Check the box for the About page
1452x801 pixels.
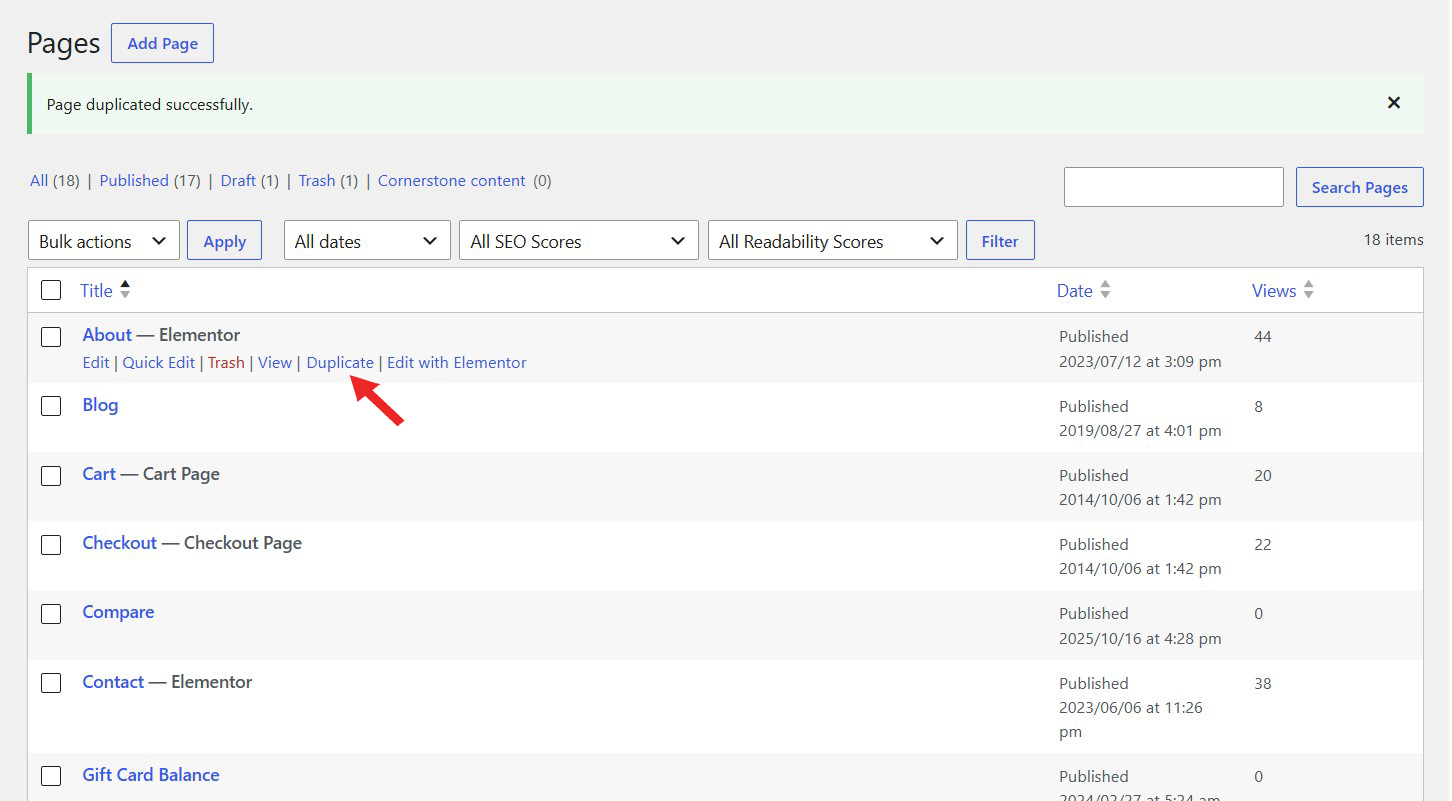(51, 337)
